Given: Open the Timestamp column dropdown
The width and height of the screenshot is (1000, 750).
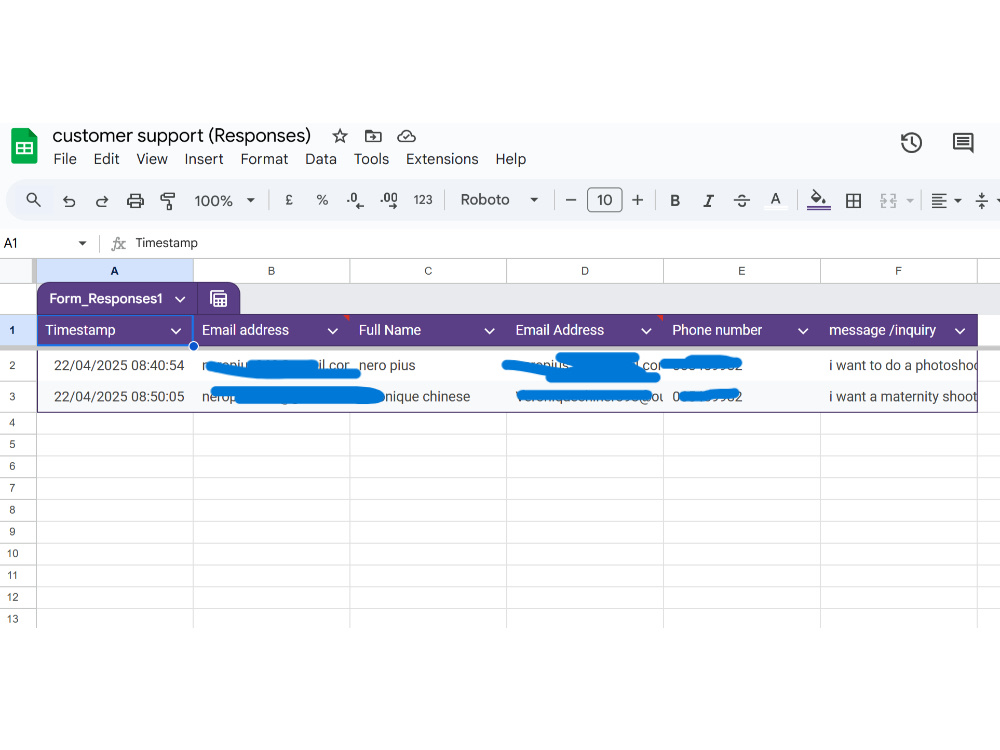Looking at the screenshot, I should tap(176, 331).
